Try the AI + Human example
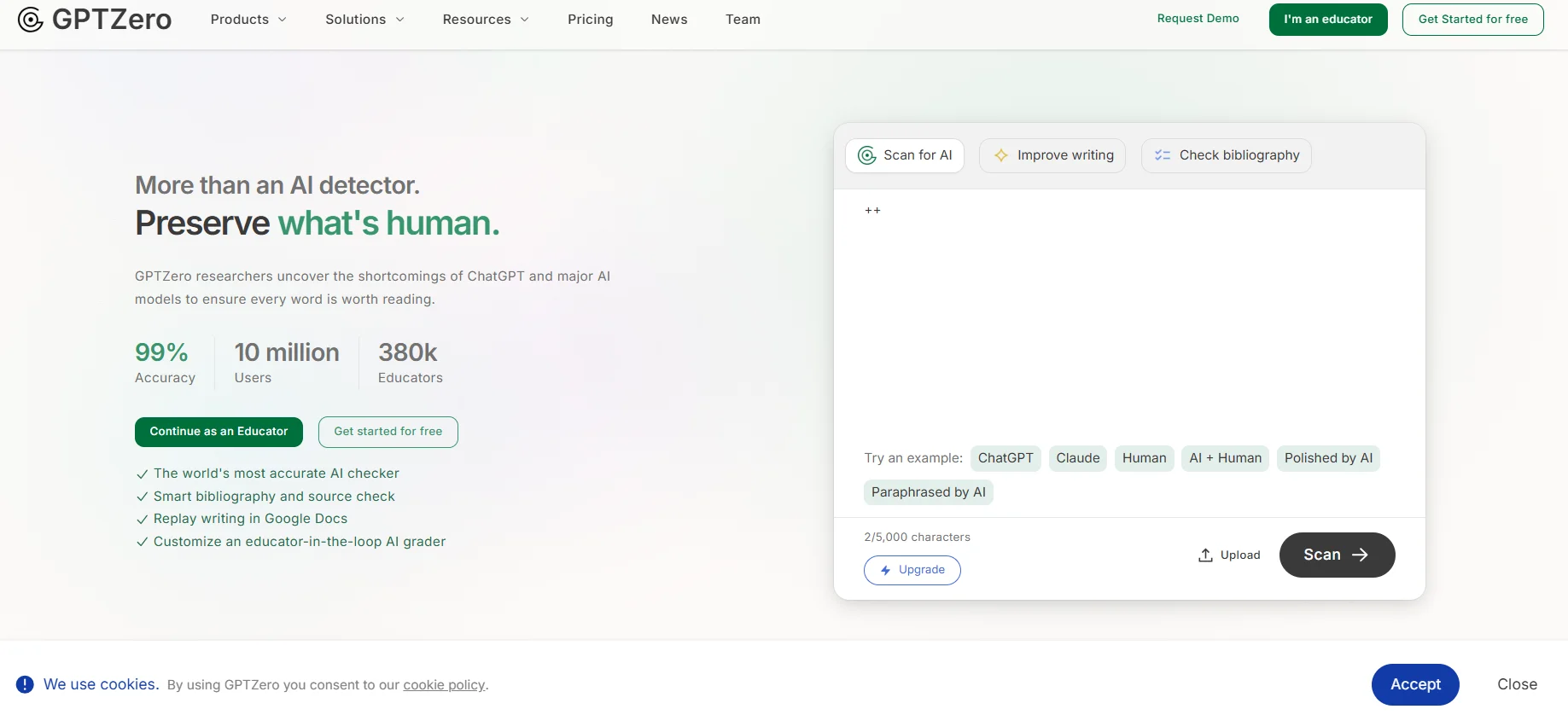The width and height of the screenshot is (1568, 715). [x=1226, y=458]
